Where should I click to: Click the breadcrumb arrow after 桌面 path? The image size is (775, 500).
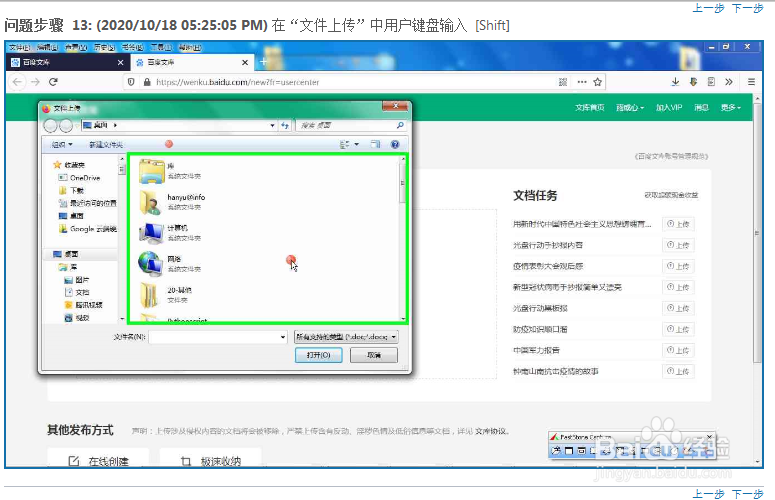pos(115,125)
